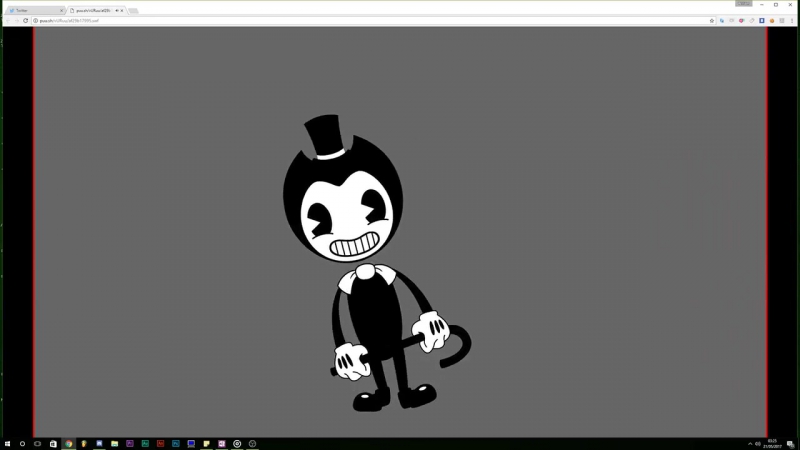Switch to Chrome in the taskbar
Image resolution: width=800 pixels, height=450 pixels.
pyautogui.click(x=68, y=444)
